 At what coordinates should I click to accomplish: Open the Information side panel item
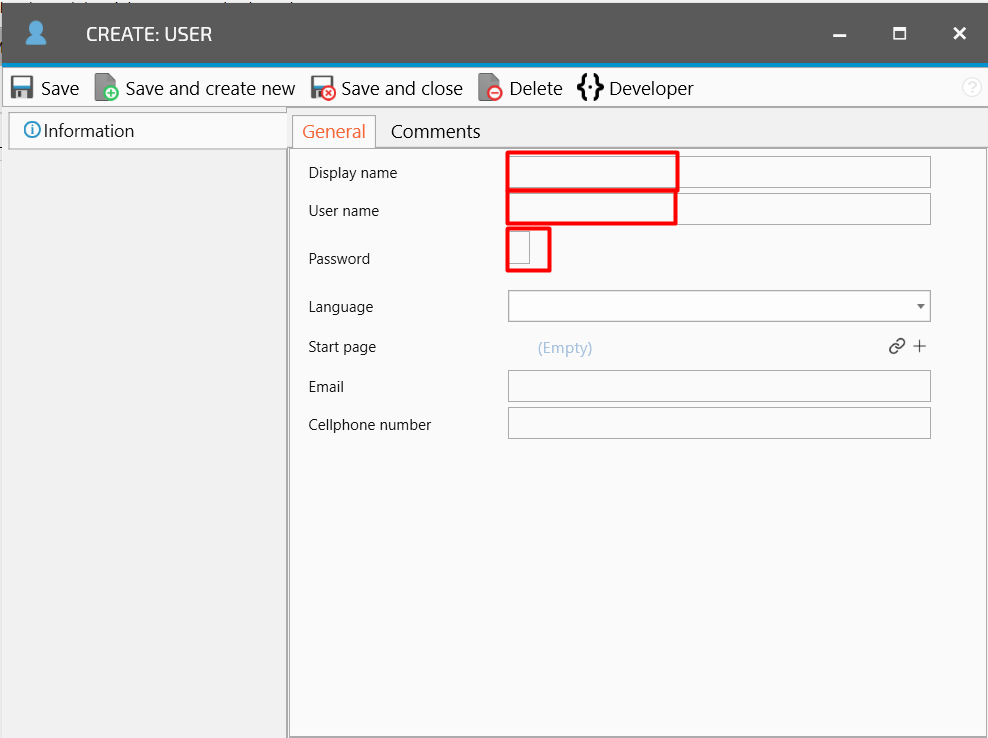(88, 131)
